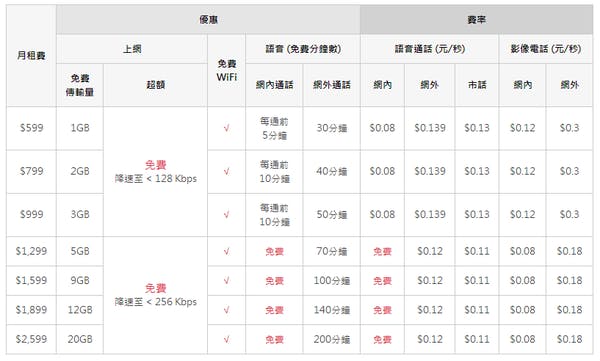
Task: Select the 256 Kbps throttle note
Action: click(155, 302)
